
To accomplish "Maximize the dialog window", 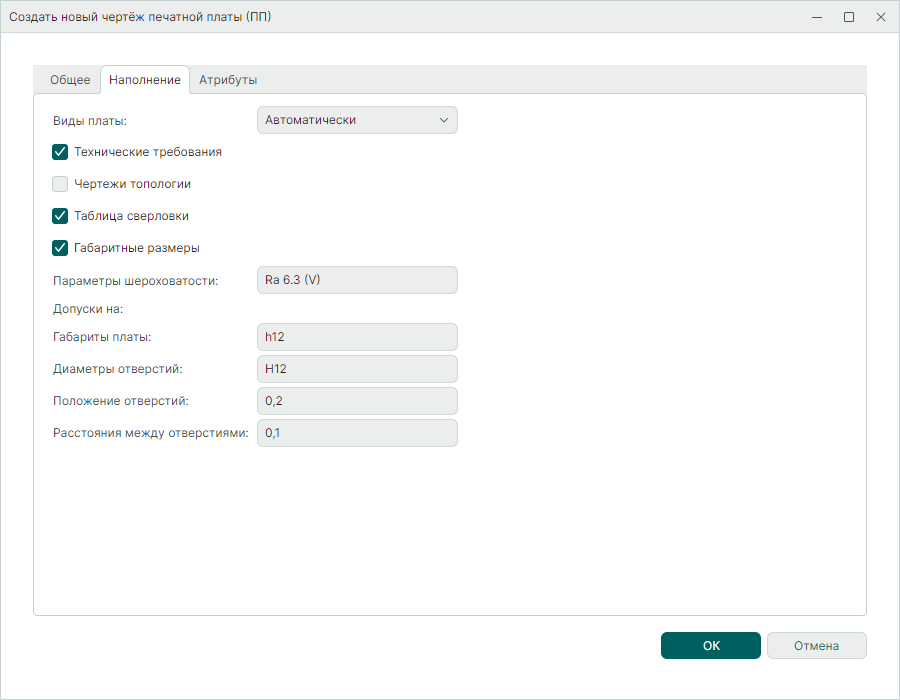I will click(x=849, y=17).
